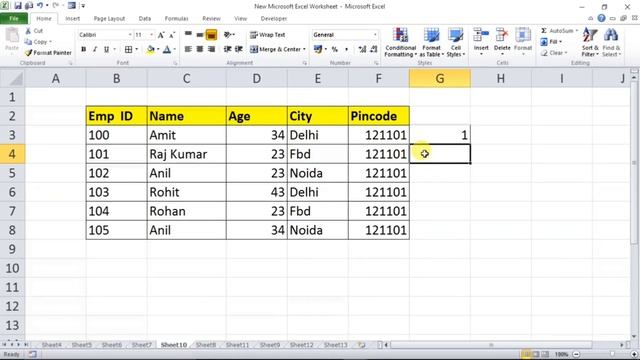Open the General number format dropdown
Screen dimensions: 640x360
click(375, 35)
